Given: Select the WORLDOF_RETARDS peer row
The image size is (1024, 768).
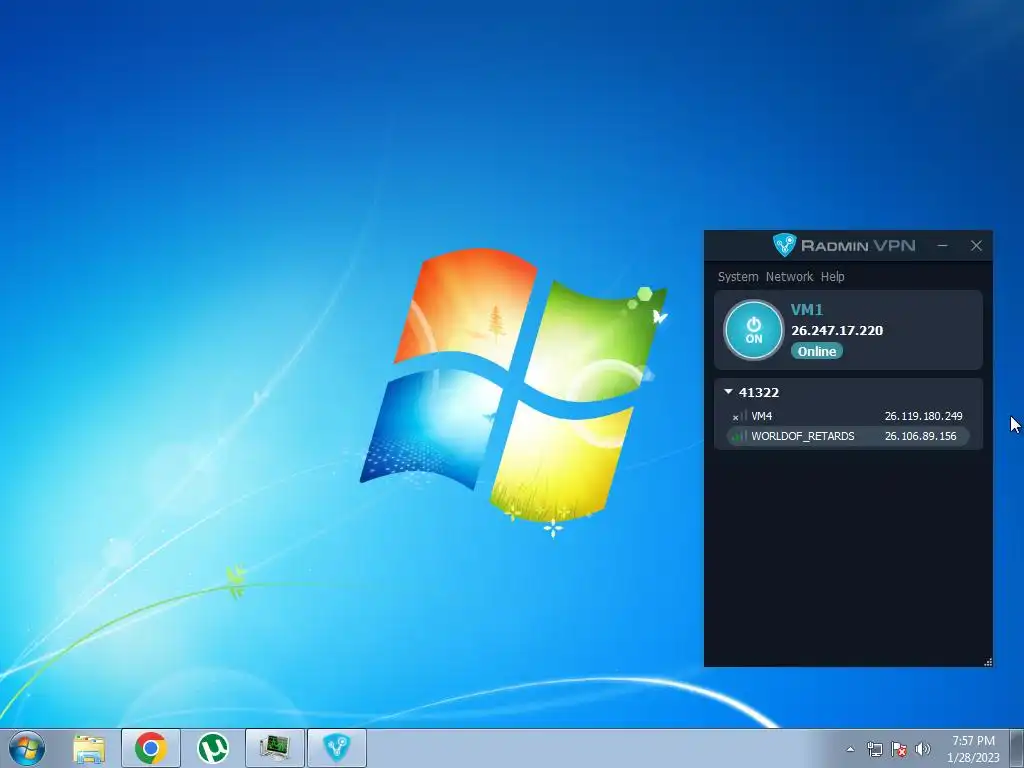Looking at the screenshot, I should tap(848, 436).
